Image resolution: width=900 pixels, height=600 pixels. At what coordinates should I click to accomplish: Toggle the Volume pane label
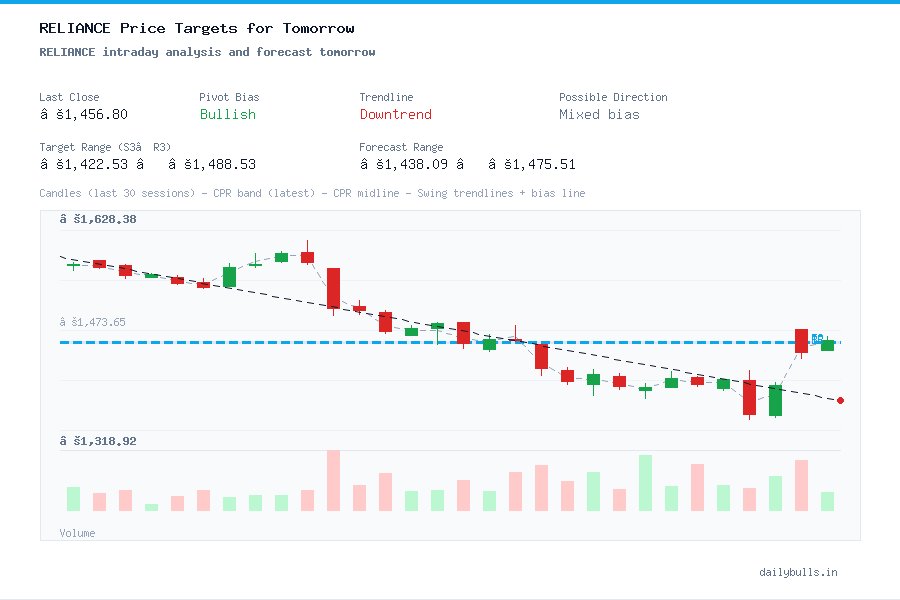coord(77,533)
